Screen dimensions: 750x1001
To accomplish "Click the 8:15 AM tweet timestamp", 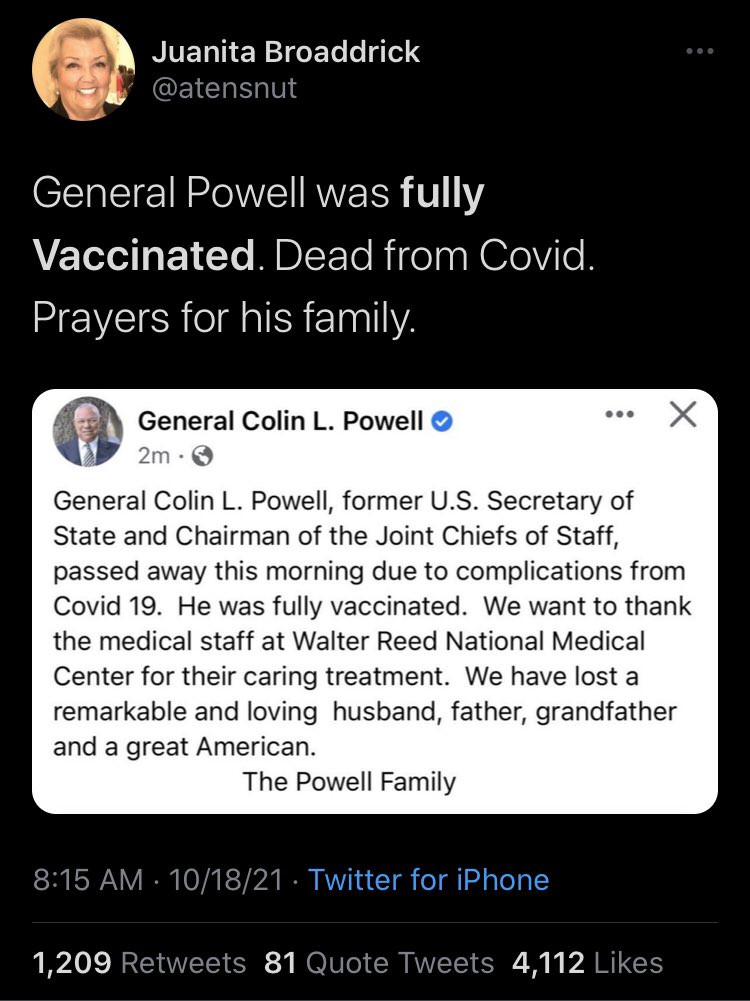I will pos(87,880).
